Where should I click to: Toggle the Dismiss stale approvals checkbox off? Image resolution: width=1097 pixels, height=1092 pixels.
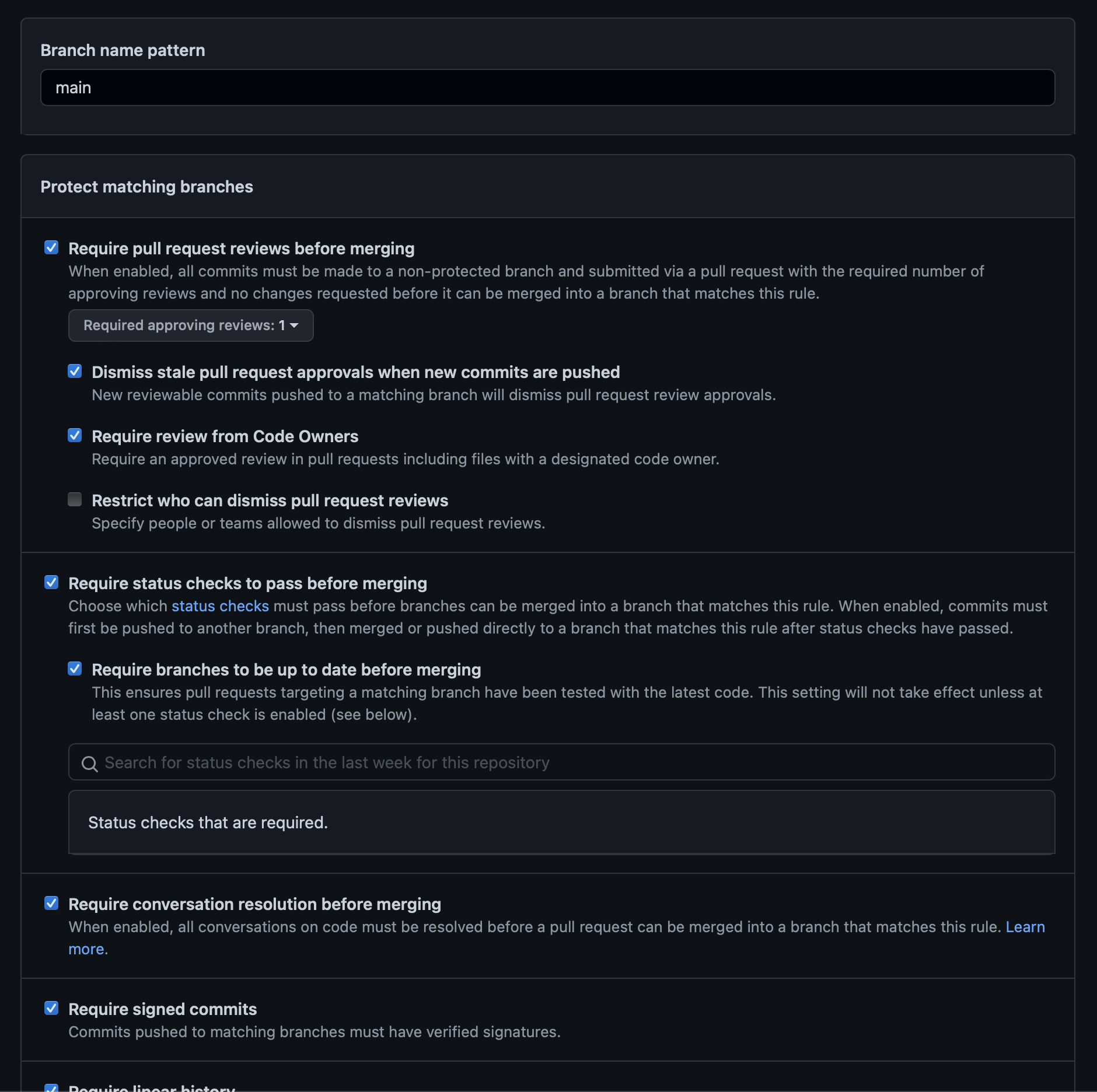click(x=75, y=371)
